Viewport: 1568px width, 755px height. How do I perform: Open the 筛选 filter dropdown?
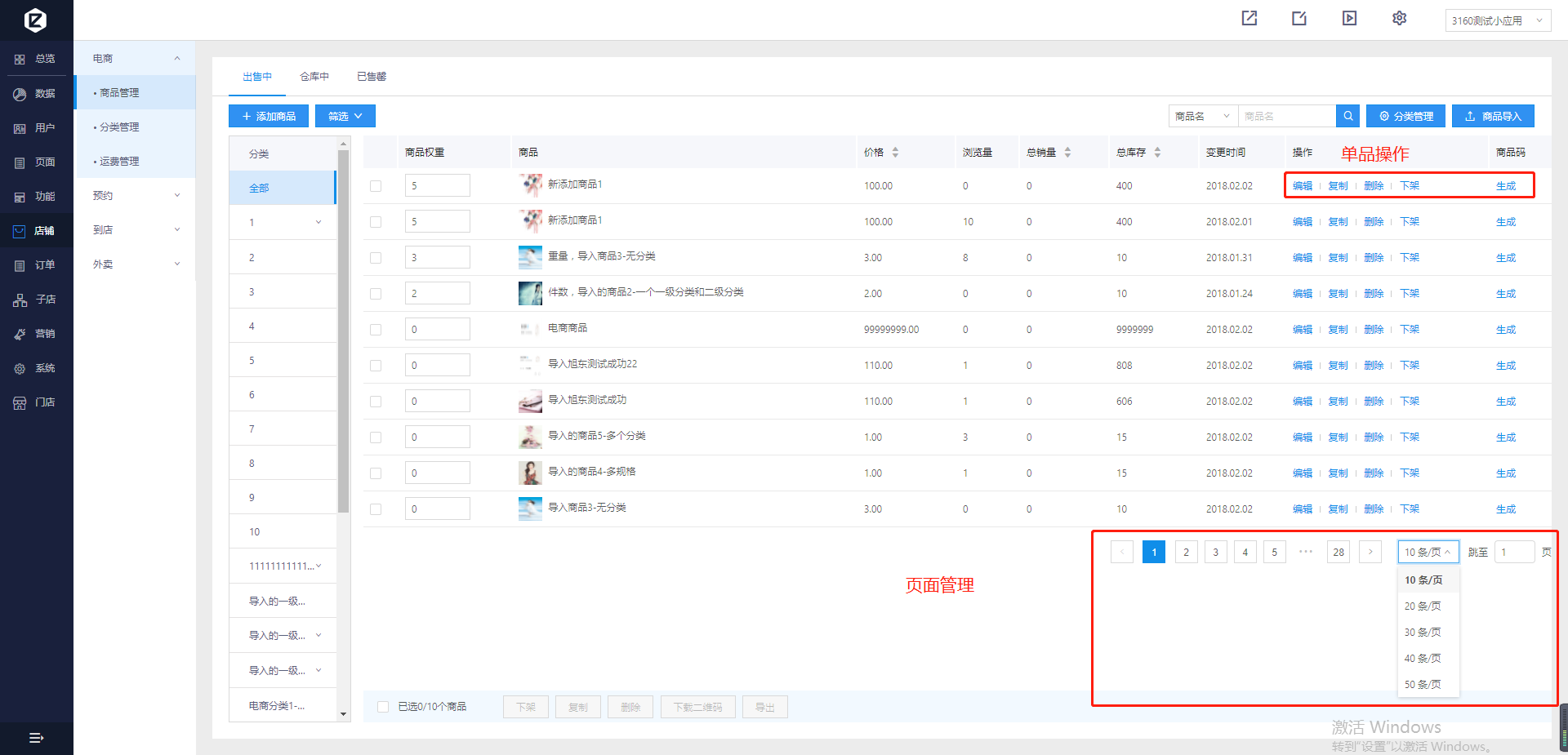(345, 116)
